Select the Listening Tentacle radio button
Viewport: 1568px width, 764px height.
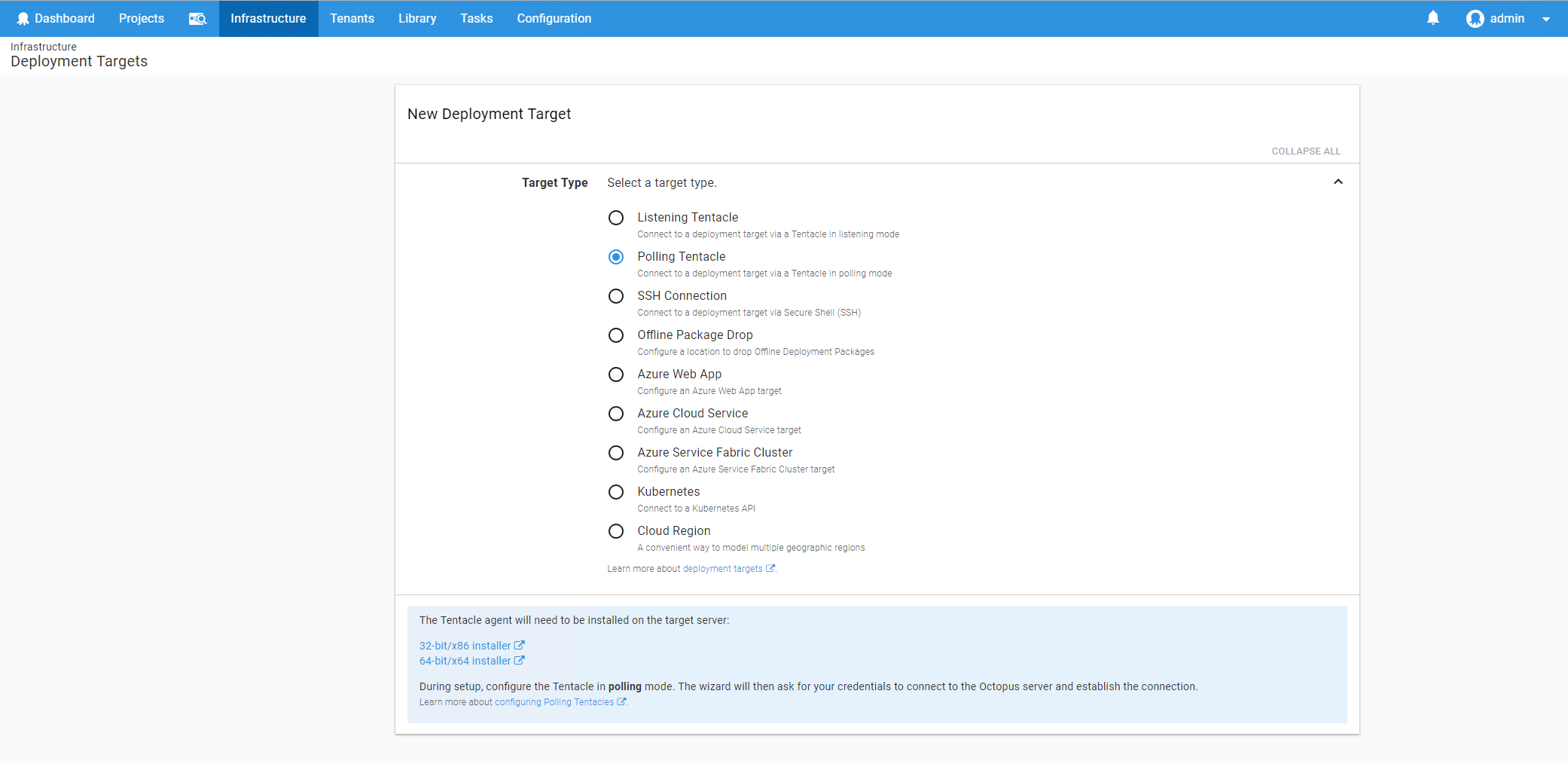tap(616, 218)
